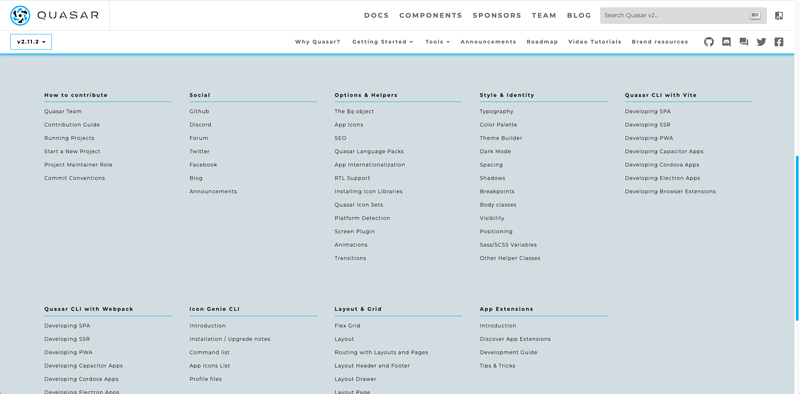The height and width of the screenshot is (394, 800).
Task: Open Sass/SCSS Variables link
Action: 508,245
